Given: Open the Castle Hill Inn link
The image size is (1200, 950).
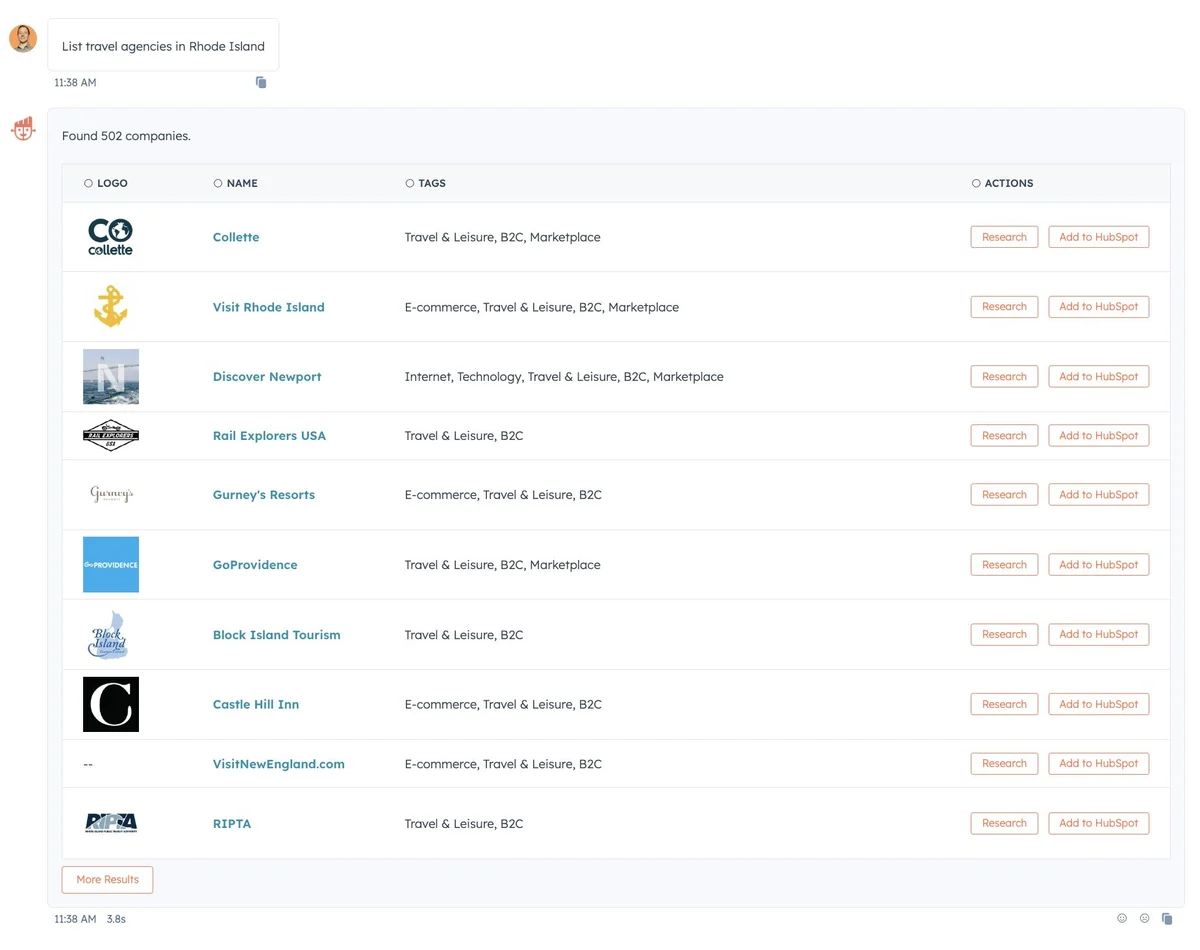Looking at the screenshot, I should click(256, 704).
